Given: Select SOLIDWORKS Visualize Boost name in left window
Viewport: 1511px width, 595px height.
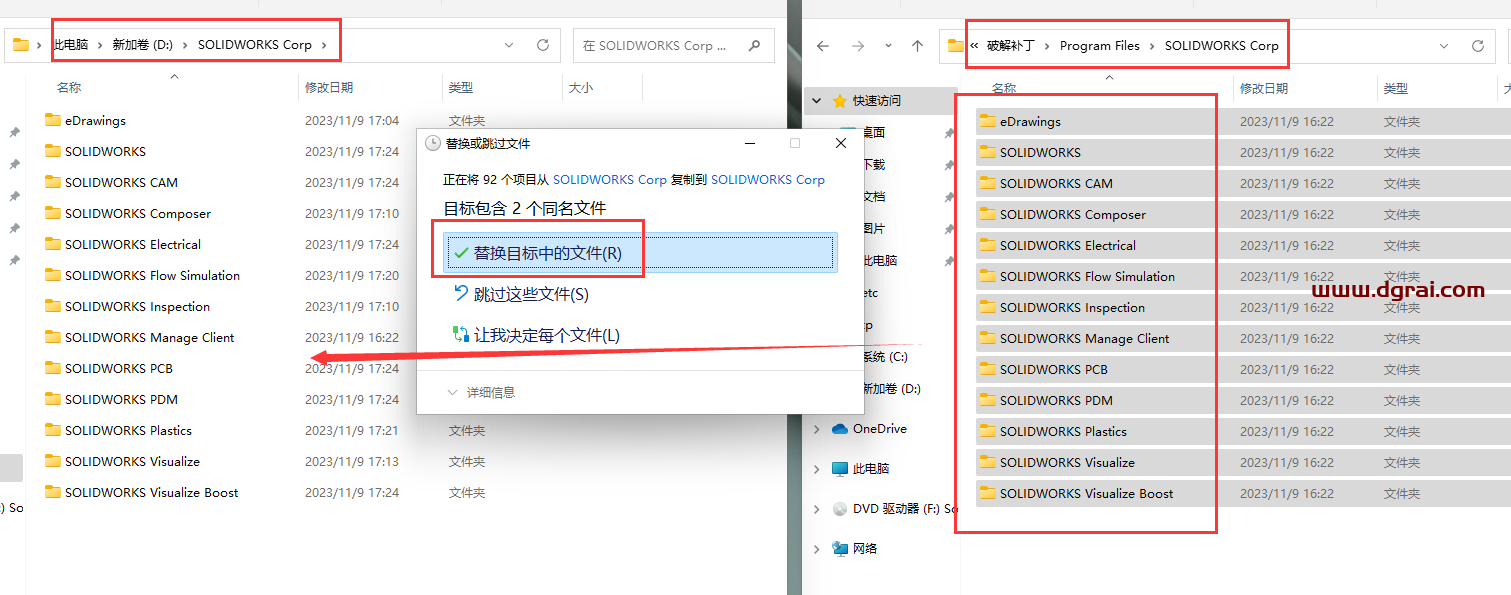Looking at the screenshot, I should click(152, 492).
